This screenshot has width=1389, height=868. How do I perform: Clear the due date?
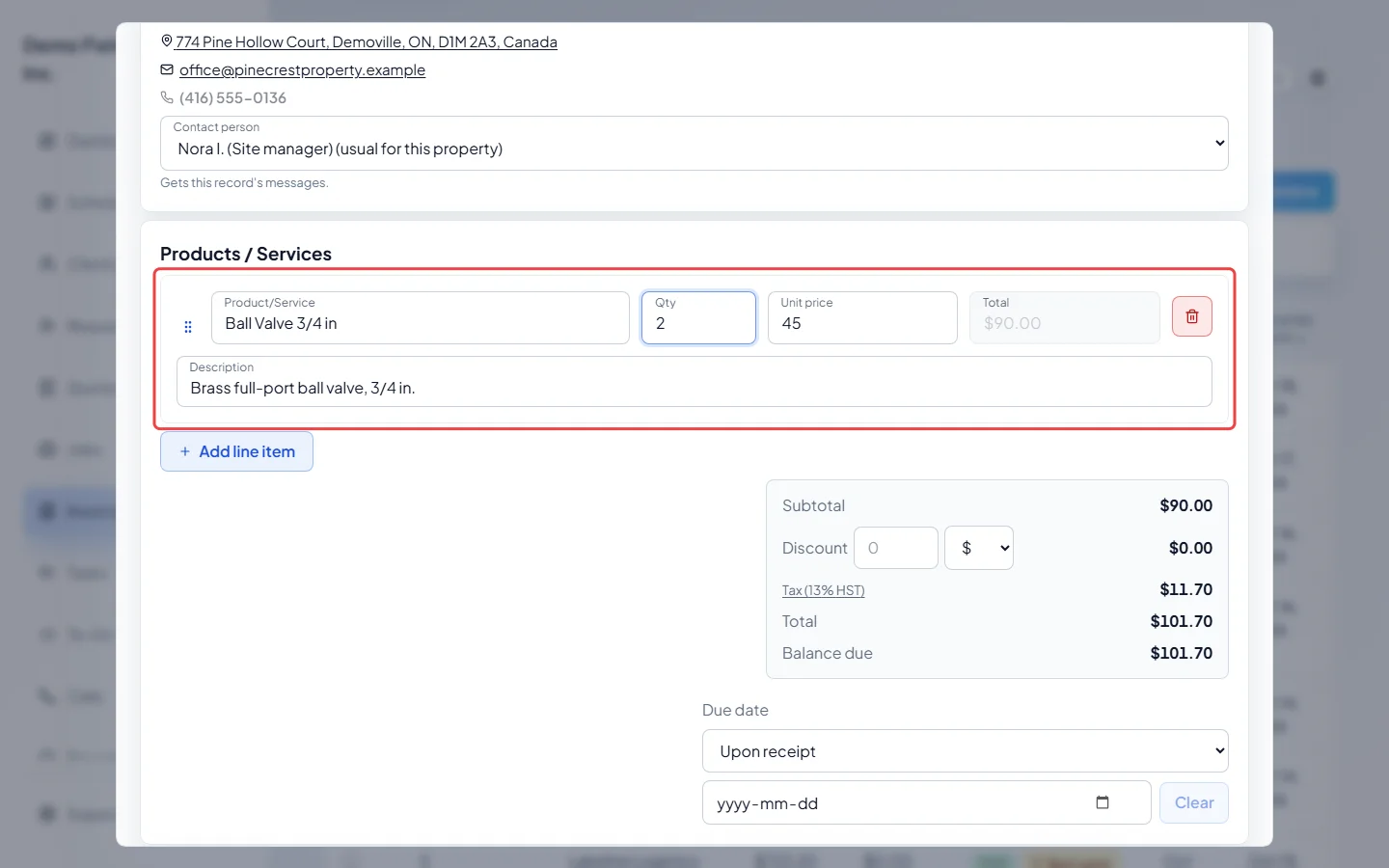tap(1194, 802)
